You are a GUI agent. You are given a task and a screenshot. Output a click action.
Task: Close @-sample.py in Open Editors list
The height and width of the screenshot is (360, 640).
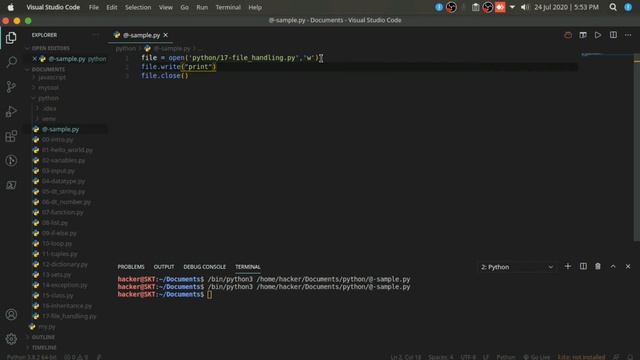point(35,59)
